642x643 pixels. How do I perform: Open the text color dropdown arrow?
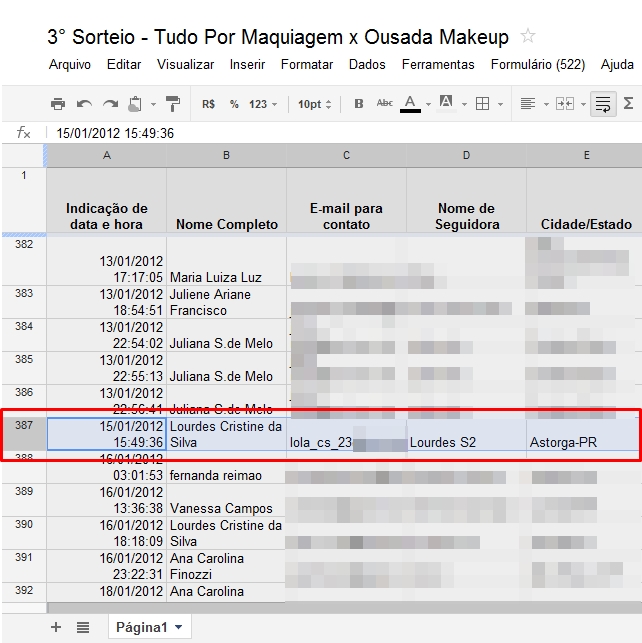click(428, 105)
